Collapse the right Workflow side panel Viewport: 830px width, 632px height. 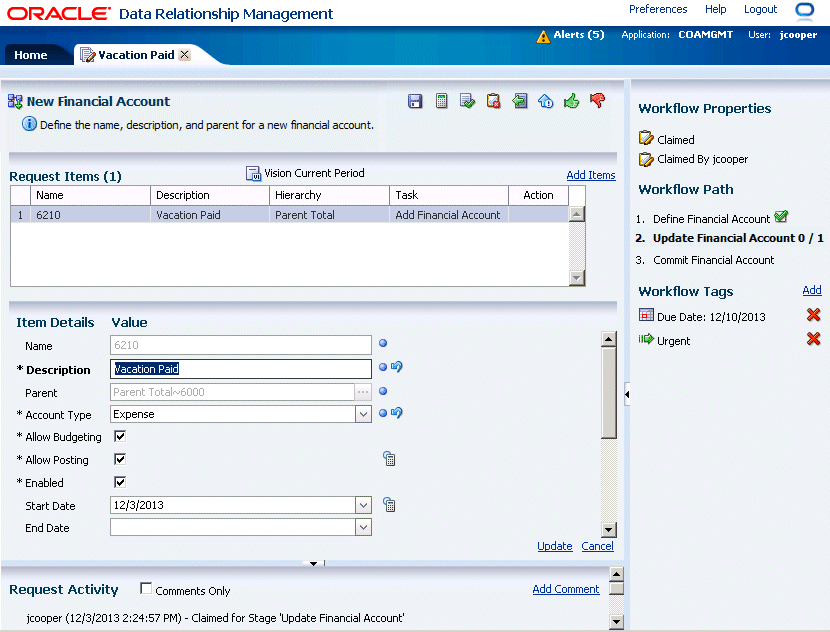point(627,394)
